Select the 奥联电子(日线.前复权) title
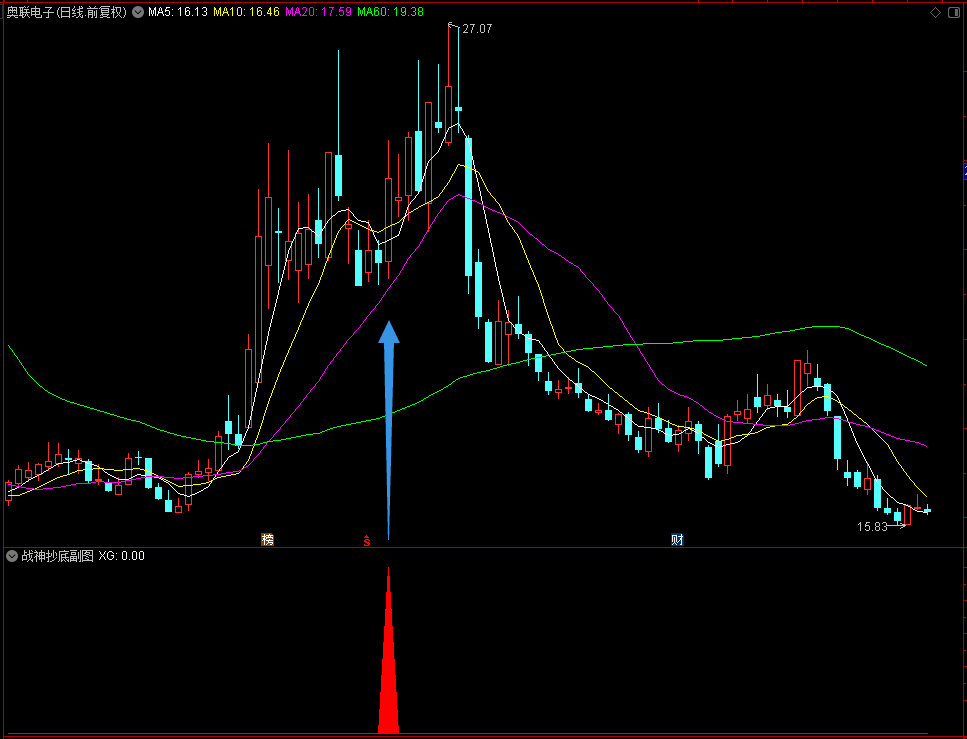Viewport: 967px width, 739px height. 67,12
